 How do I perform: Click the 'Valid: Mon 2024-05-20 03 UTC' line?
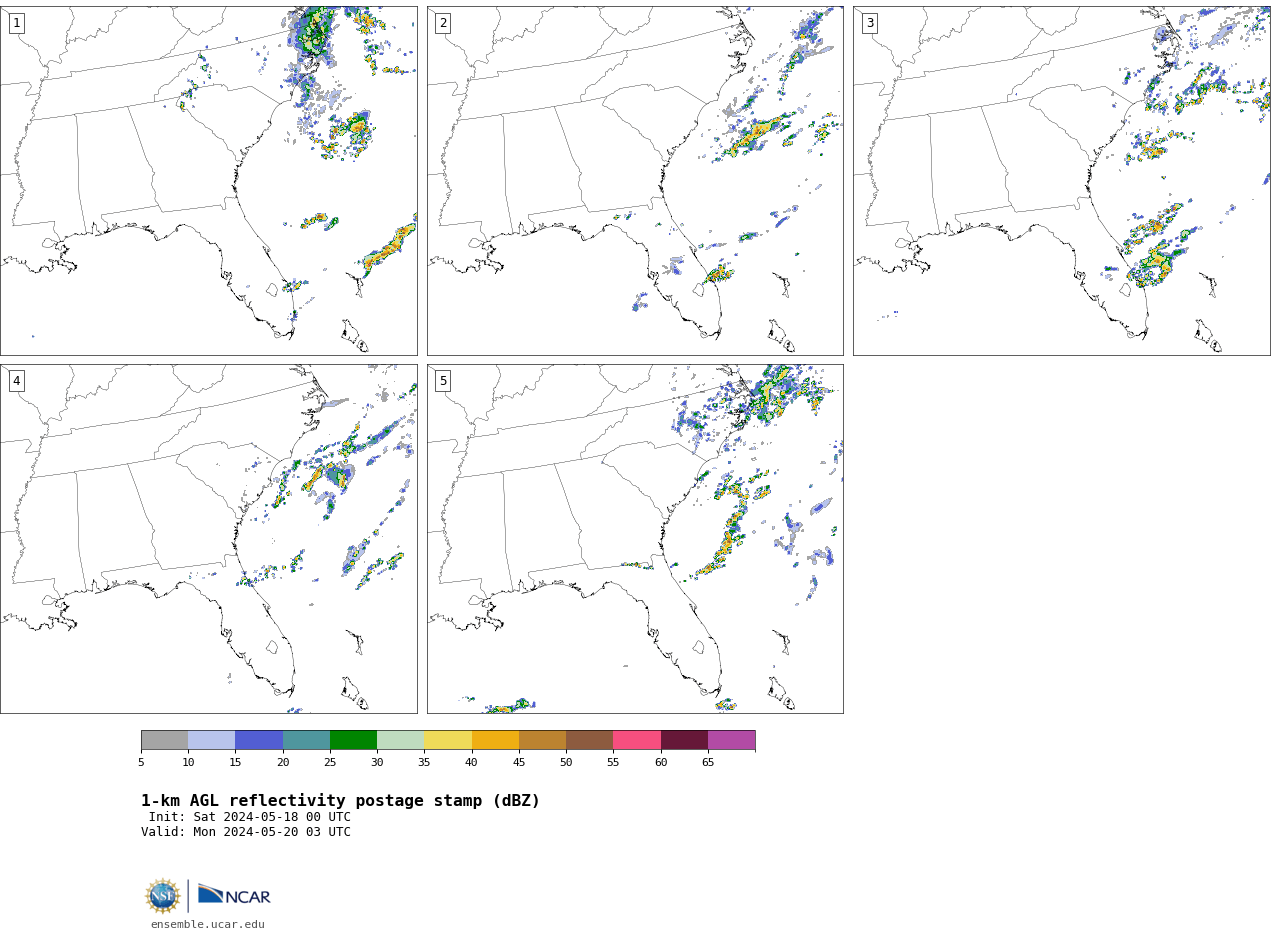coord(246,832)
